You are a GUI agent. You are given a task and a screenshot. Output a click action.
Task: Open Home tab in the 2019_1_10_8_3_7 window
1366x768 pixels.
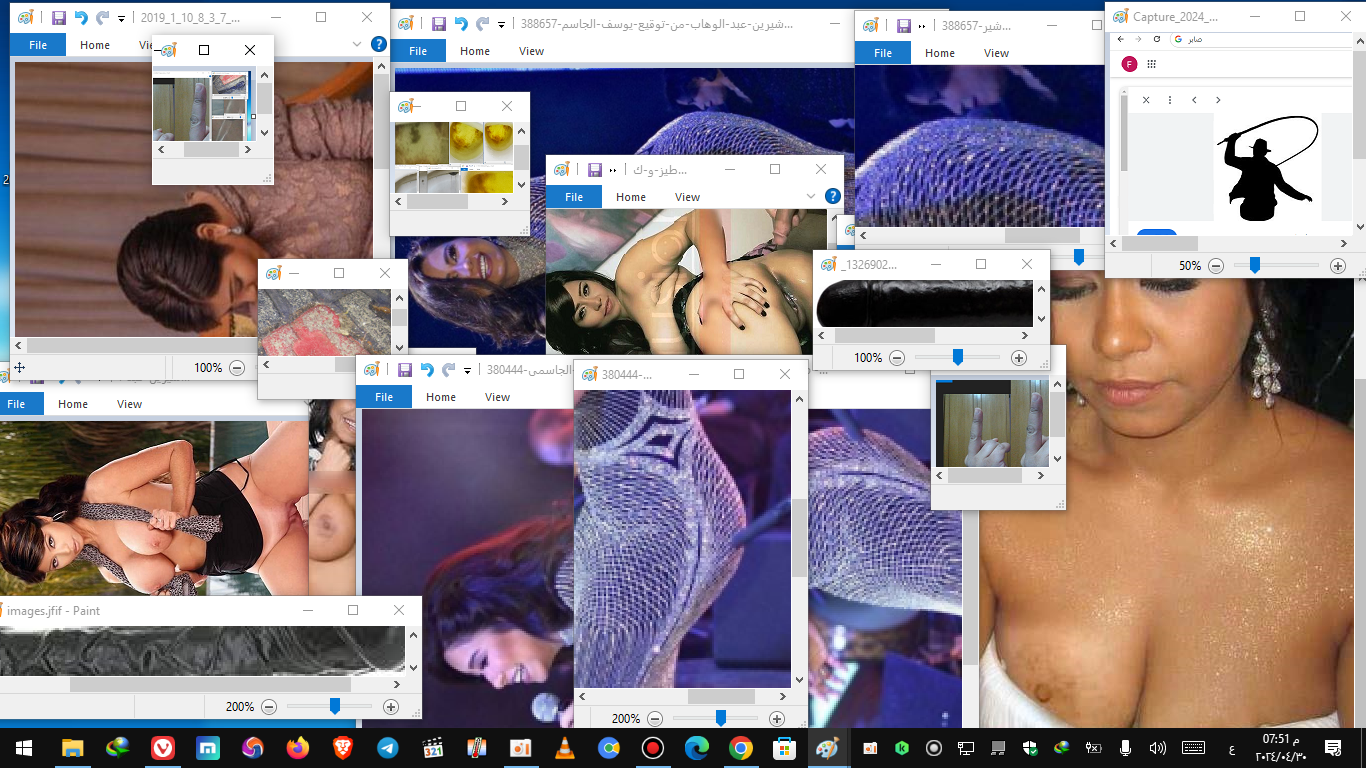coord(95,45)
